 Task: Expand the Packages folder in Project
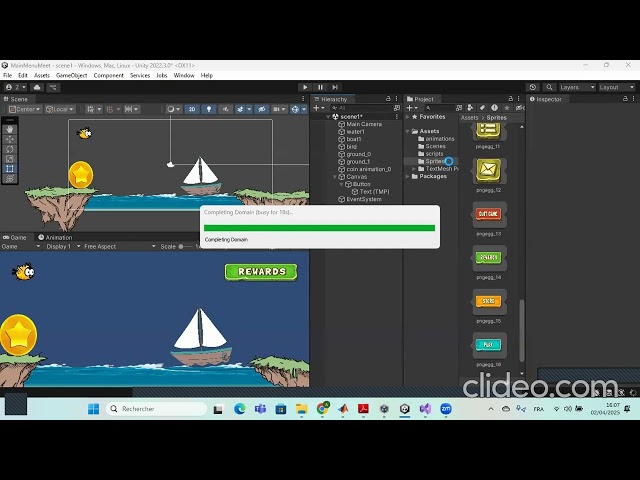click(x=407, y=176)
